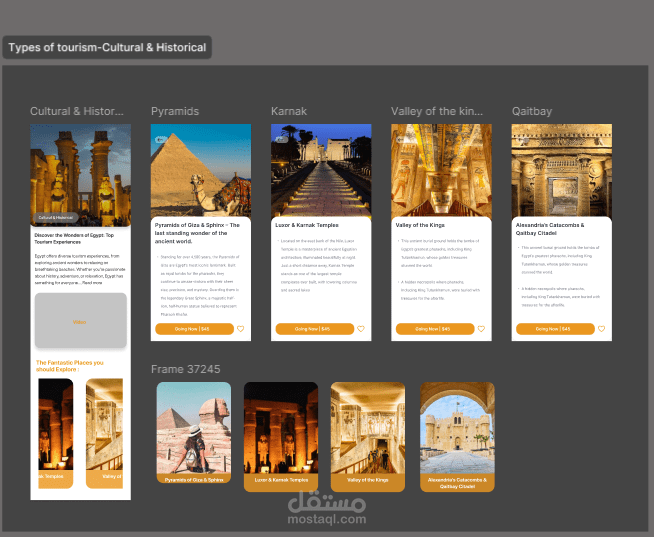Viewport: 654px width, 537px height.
Task: Click 'Pyramids of Giza & Sphinx – The last standing wonder' title
Action: (x=197, y=233)
